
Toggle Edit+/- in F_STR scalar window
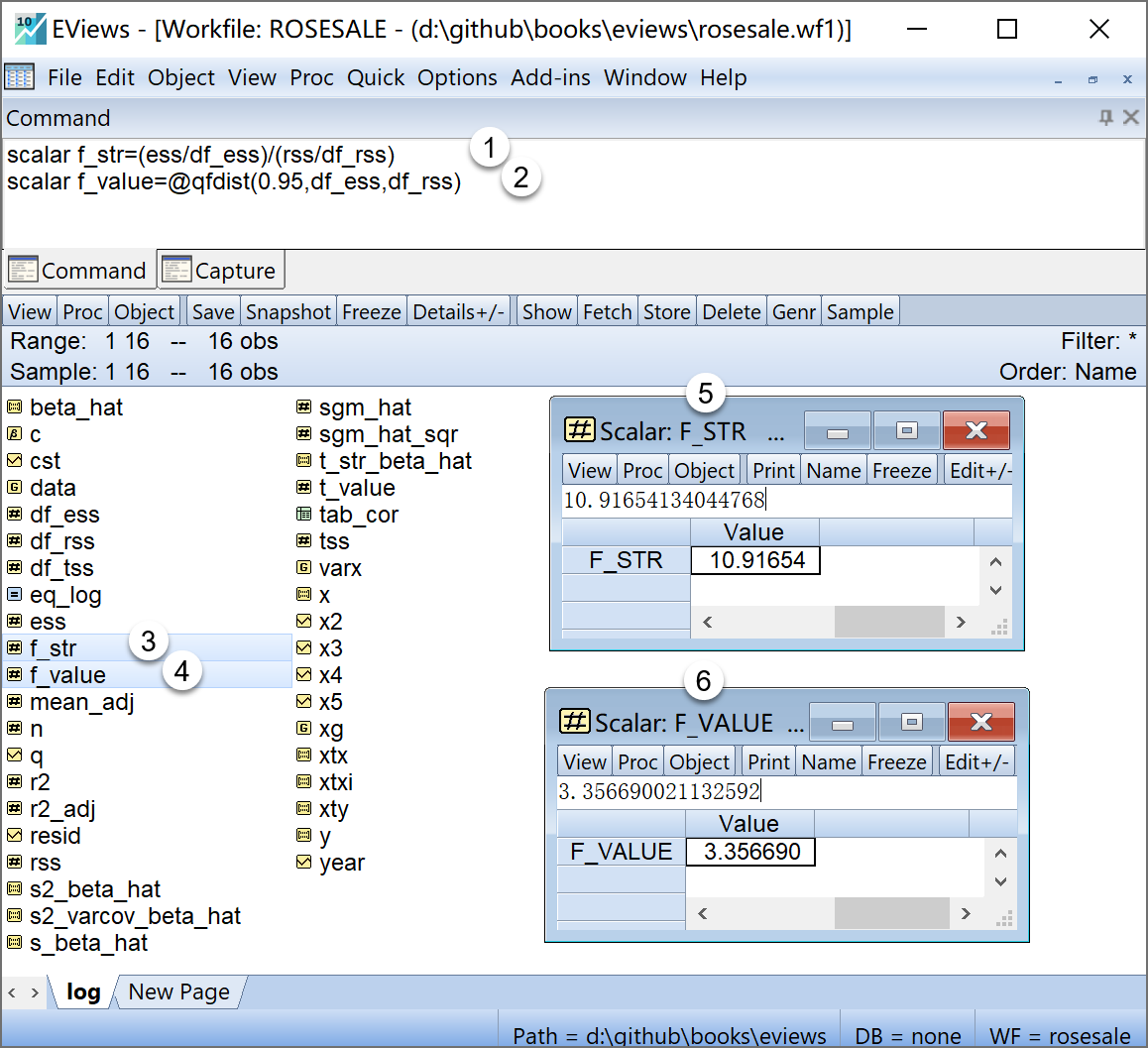click(979, 471)
